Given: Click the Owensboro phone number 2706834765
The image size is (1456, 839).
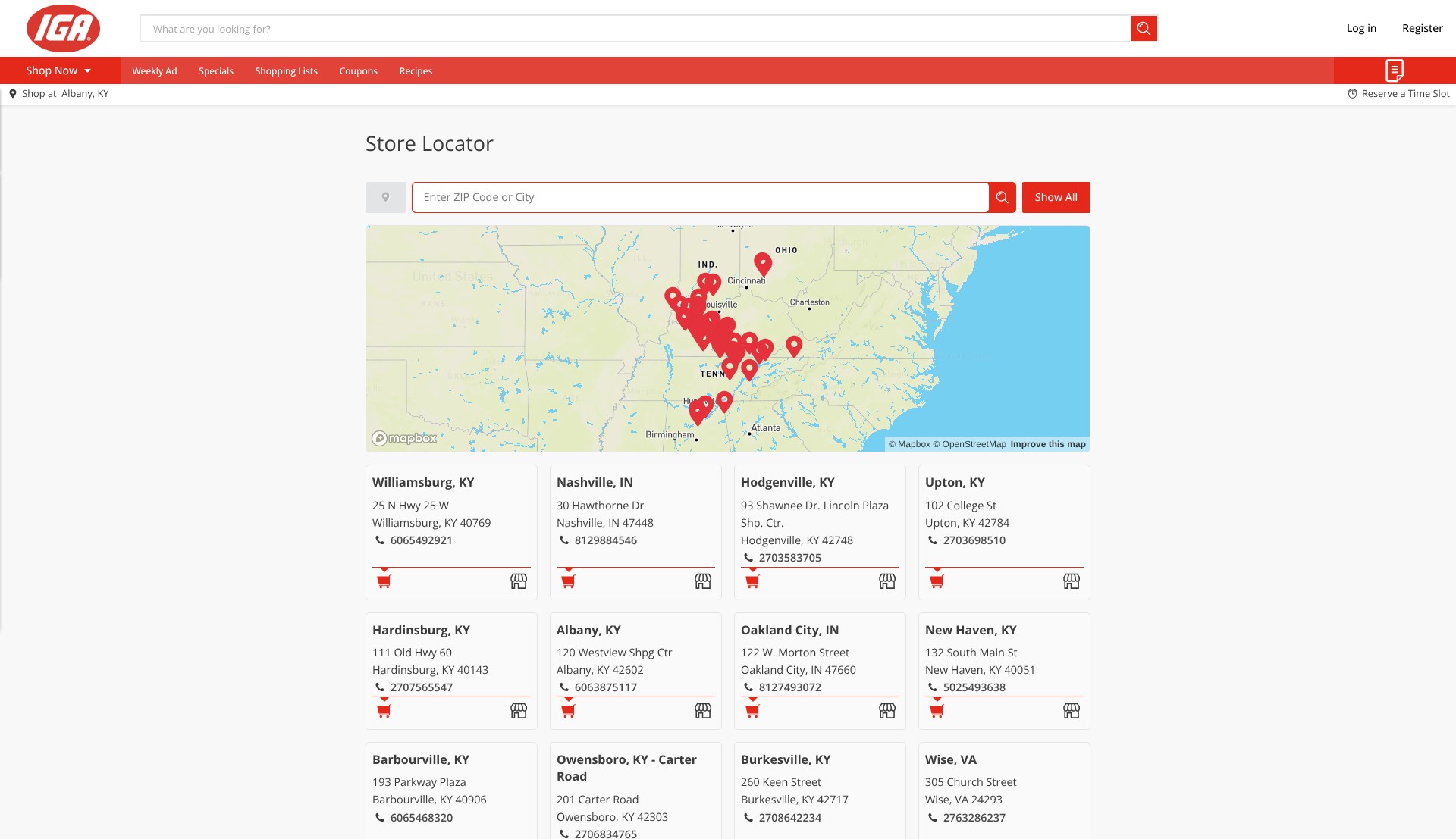Looking at the screenshot, I should (605, 834).
